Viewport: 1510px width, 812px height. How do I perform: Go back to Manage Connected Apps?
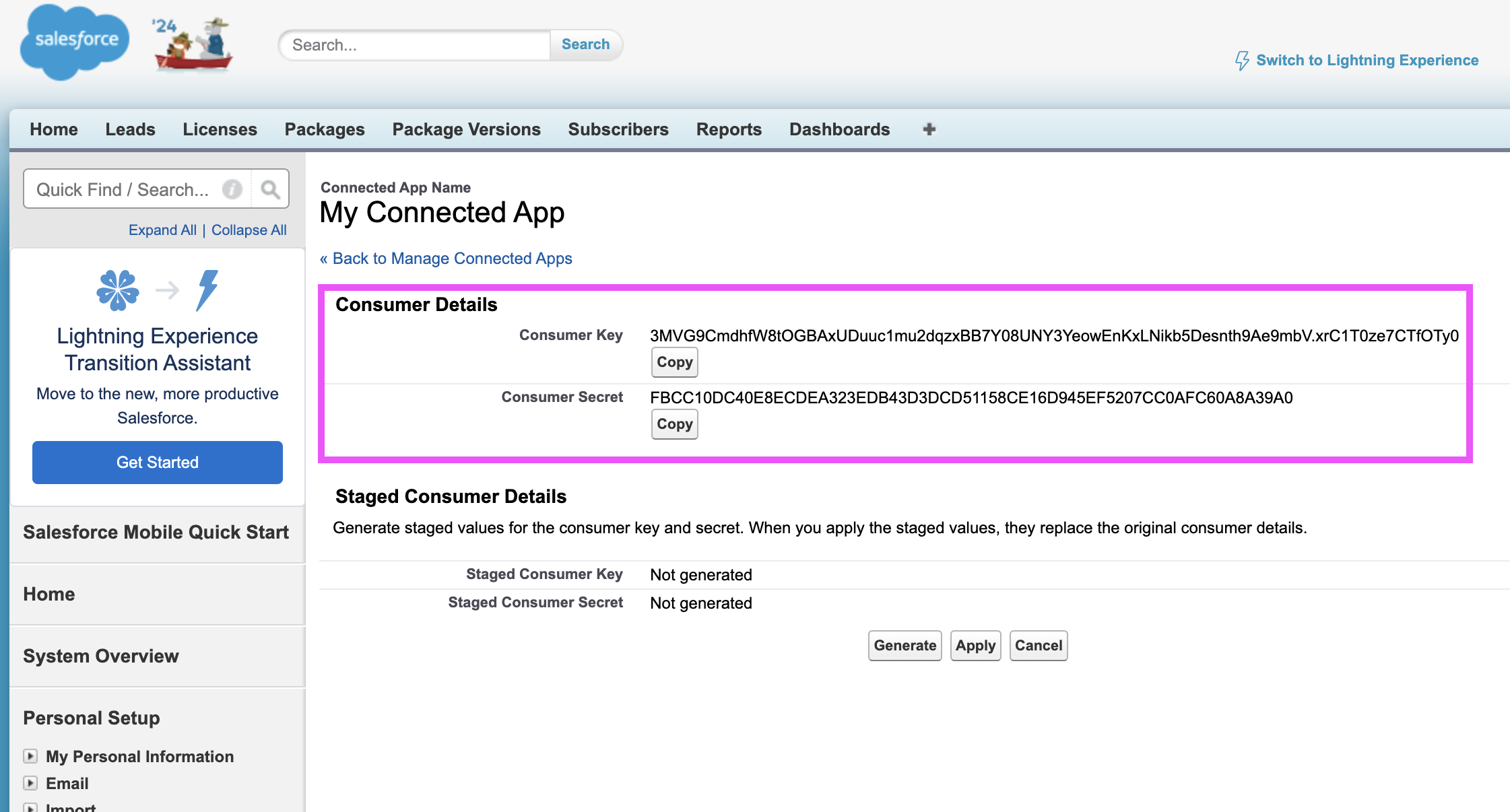pos(446,259)
